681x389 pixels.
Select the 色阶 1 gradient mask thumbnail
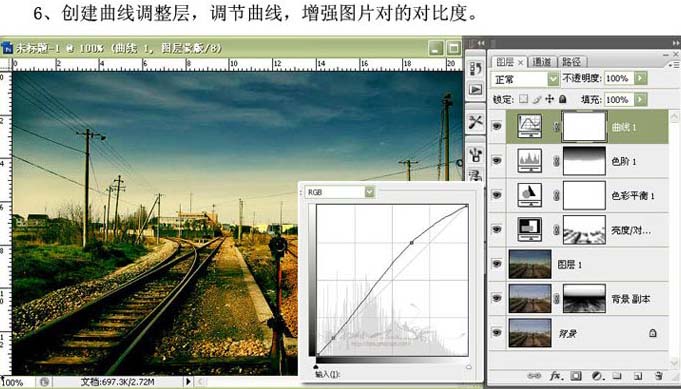584,161
